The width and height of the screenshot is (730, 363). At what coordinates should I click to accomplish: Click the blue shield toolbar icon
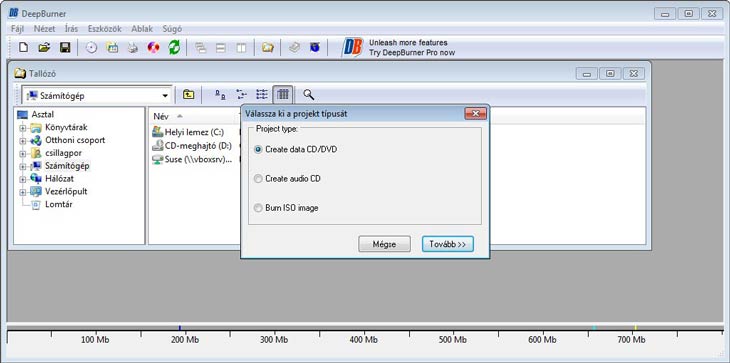(315, 47)
